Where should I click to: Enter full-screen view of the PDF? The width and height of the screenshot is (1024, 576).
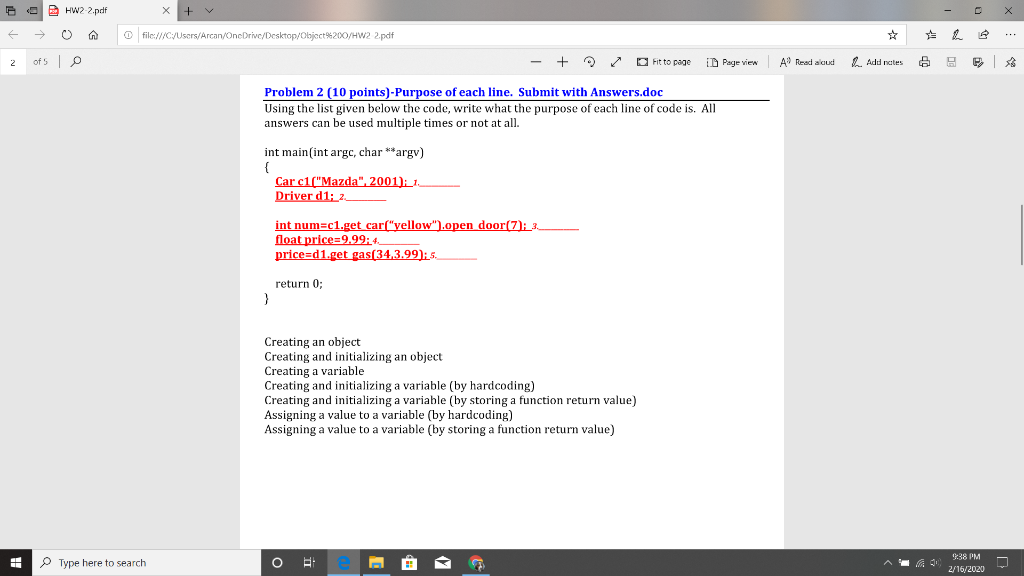(617, 62)
